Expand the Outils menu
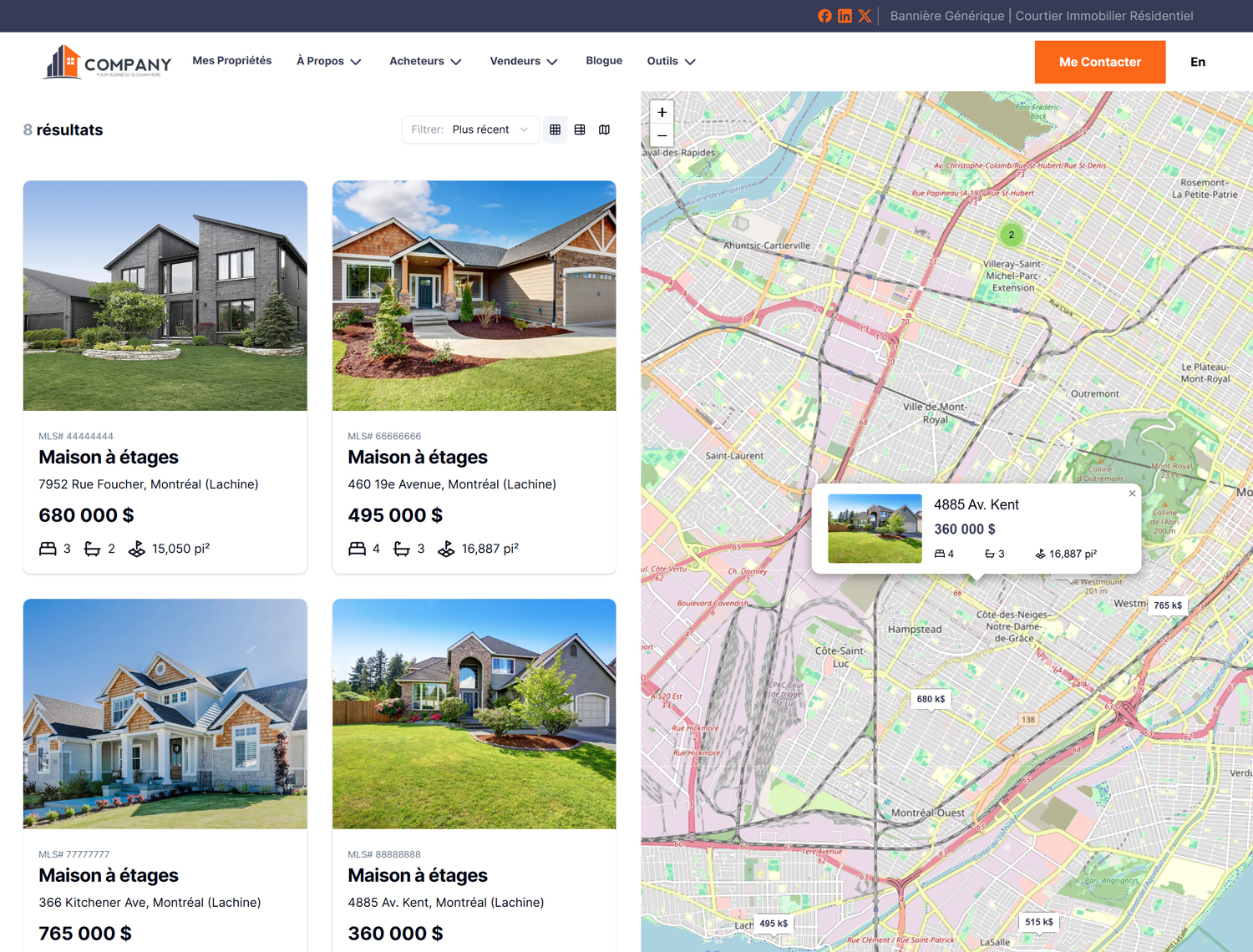The height and width of the screenshot is (952, 1253). (671, 61)
